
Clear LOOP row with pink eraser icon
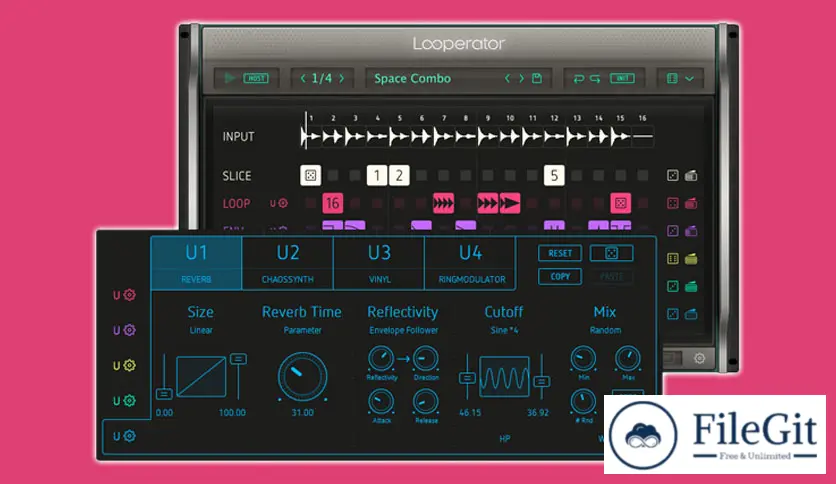(x=691, y=203)
